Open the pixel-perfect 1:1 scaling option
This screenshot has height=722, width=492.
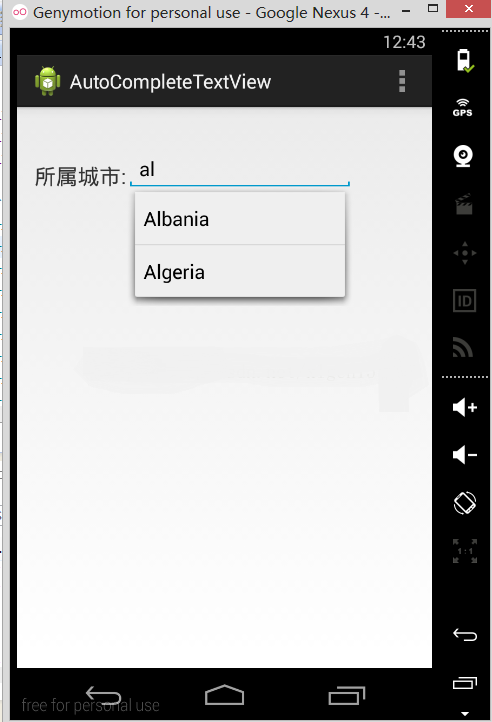click(464, 551)
